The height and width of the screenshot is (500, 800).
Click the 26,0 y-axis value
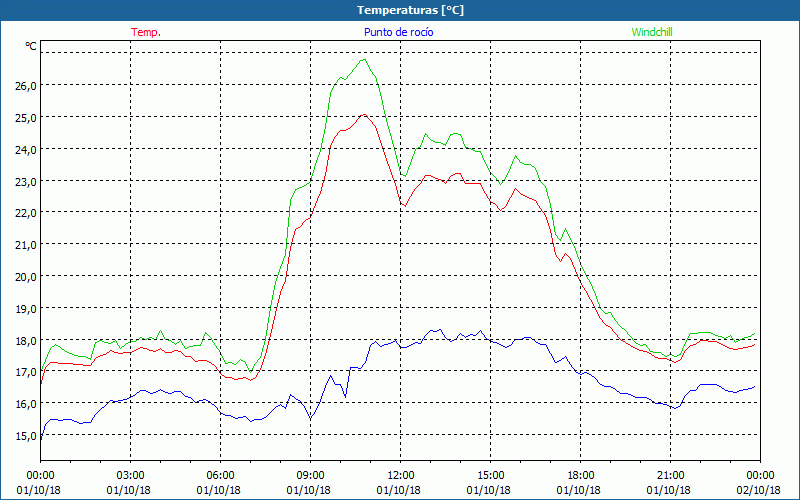tap(26, 85)
